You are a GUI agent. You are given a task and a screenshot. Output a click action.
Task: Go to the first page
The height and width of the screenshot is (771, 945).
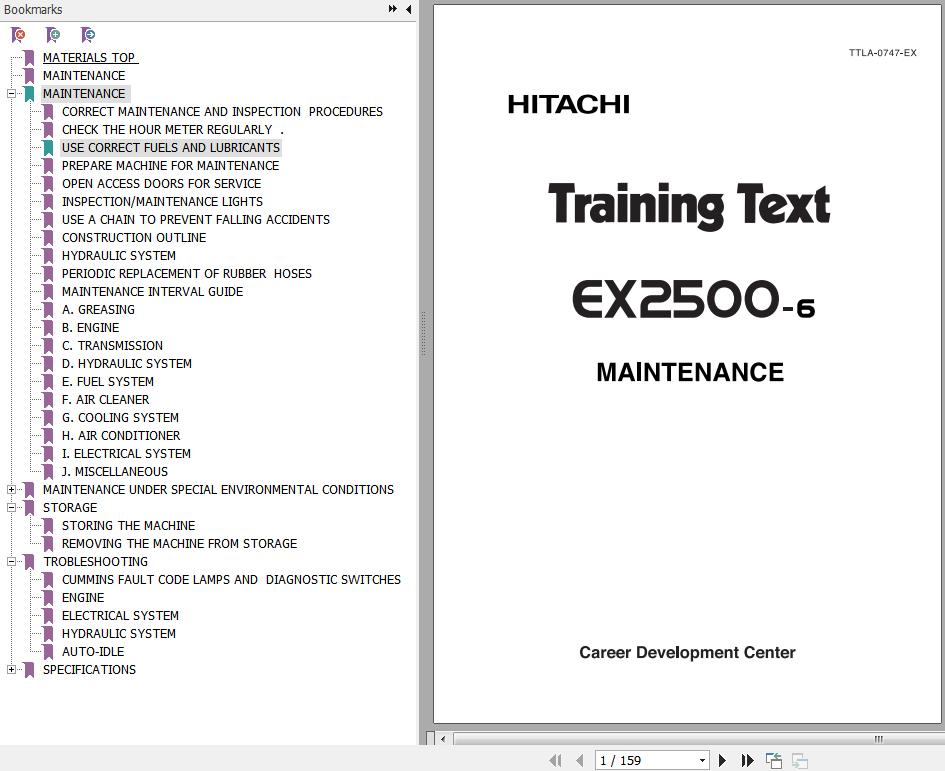click(x=555, y=760)
